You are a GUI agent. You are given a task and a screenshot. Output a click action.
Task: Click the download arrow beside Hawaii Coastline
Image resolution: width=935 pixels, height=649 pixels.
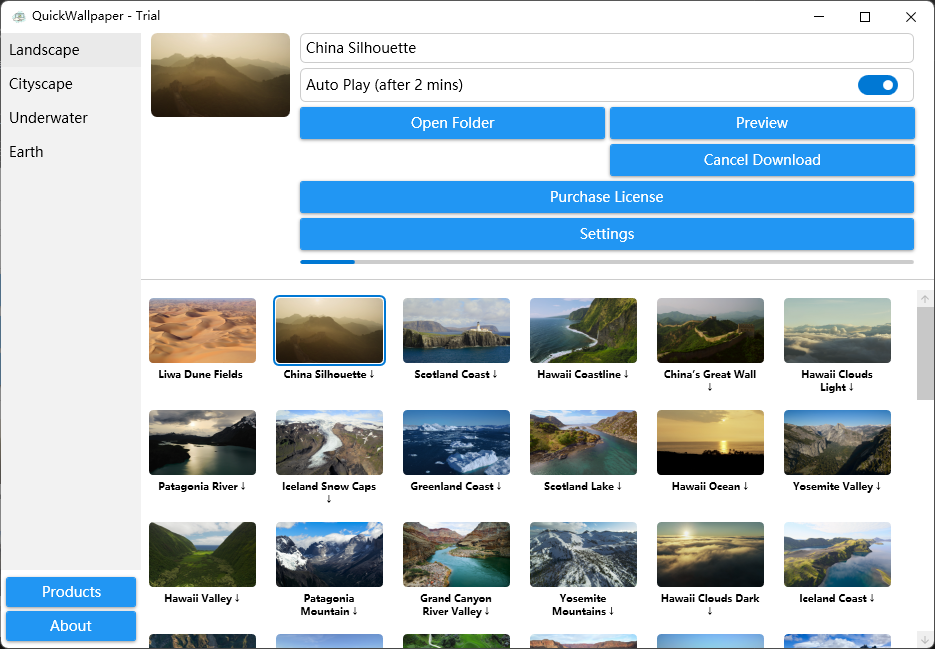click(x=627, y=374)
